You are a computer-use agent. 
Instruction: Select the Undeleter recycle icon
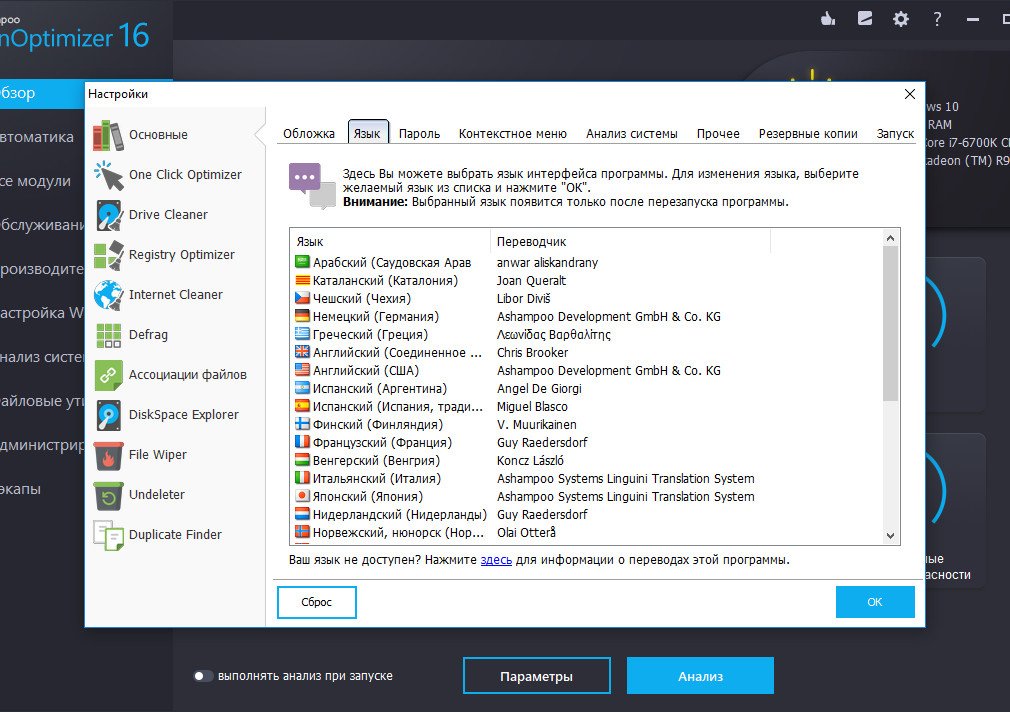(x=108, y=494)
